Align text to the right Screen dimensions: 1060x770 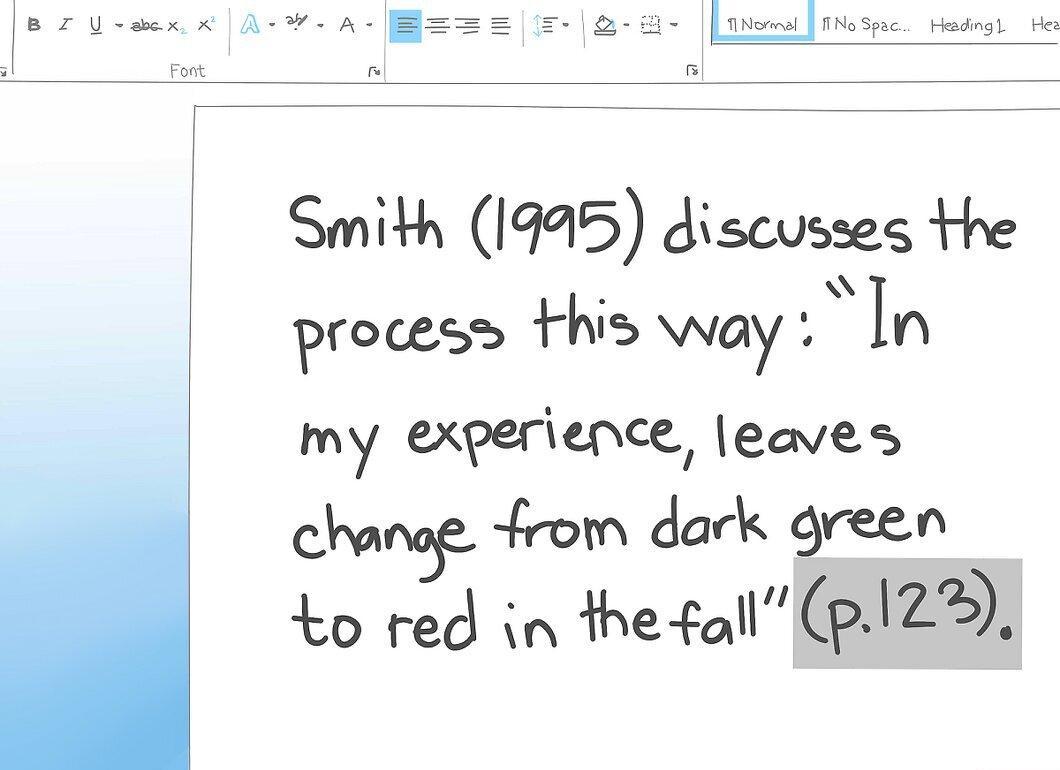(x=469, y=26)
